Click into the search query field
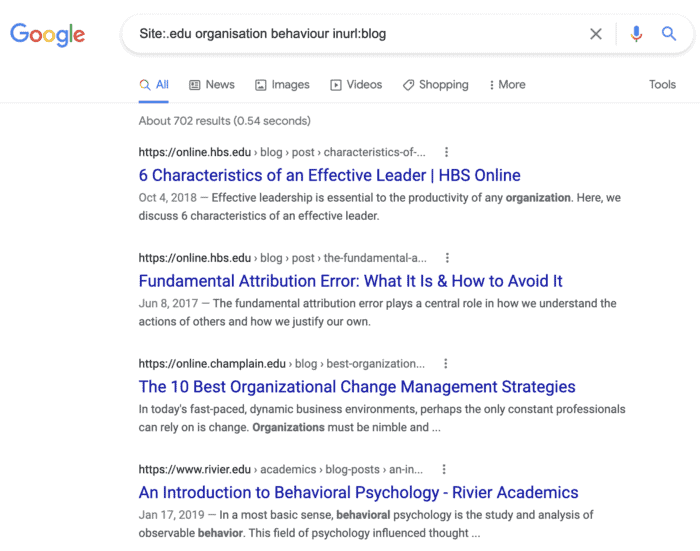Viewport: 700px width, 551px height. (x=357, y=34)
